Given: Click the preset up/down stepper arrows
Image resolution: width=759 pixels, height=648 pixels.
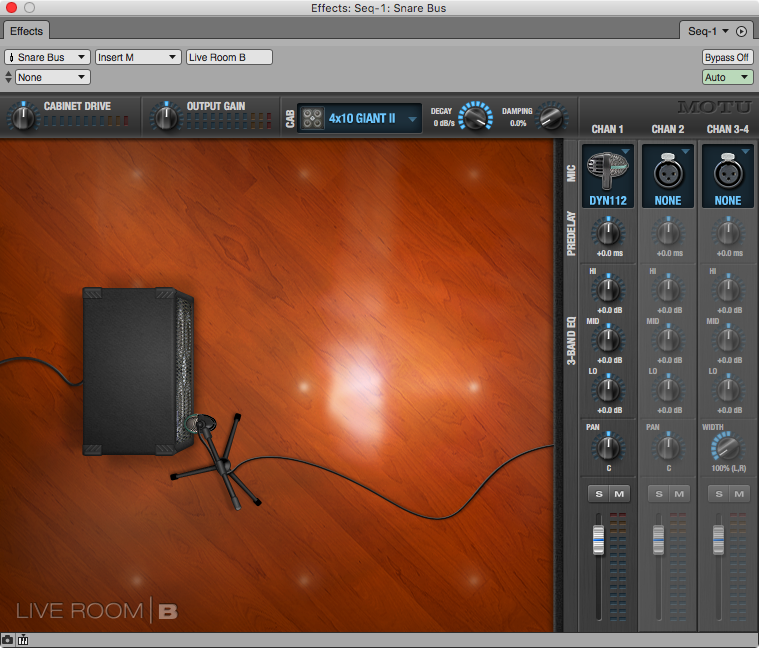Looking at the screenshot, I should coord(8,77).
